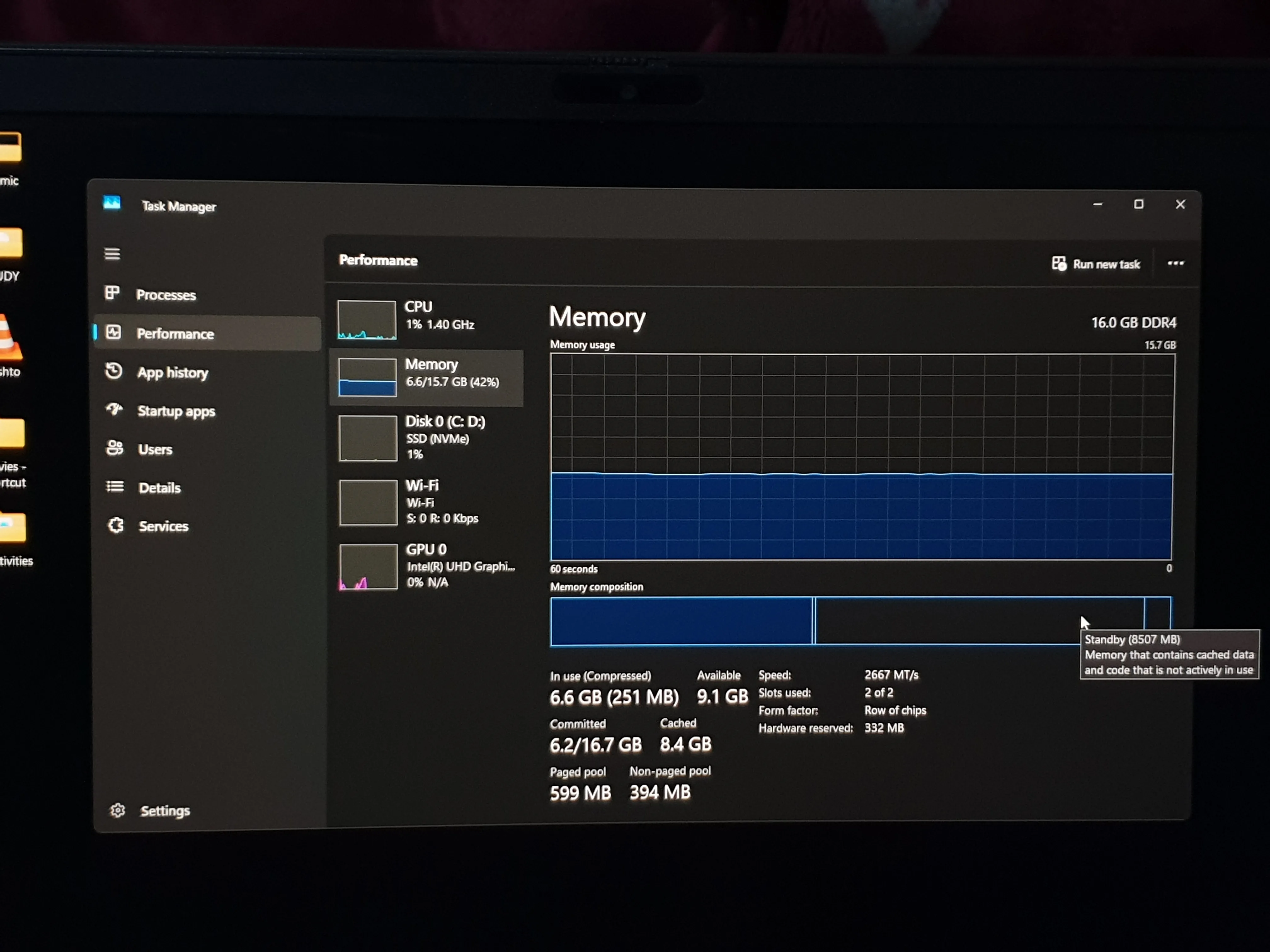Select the Wi-Fi mini graph thumbnail
Viewport: 1270px width, 952px height.
368,503
